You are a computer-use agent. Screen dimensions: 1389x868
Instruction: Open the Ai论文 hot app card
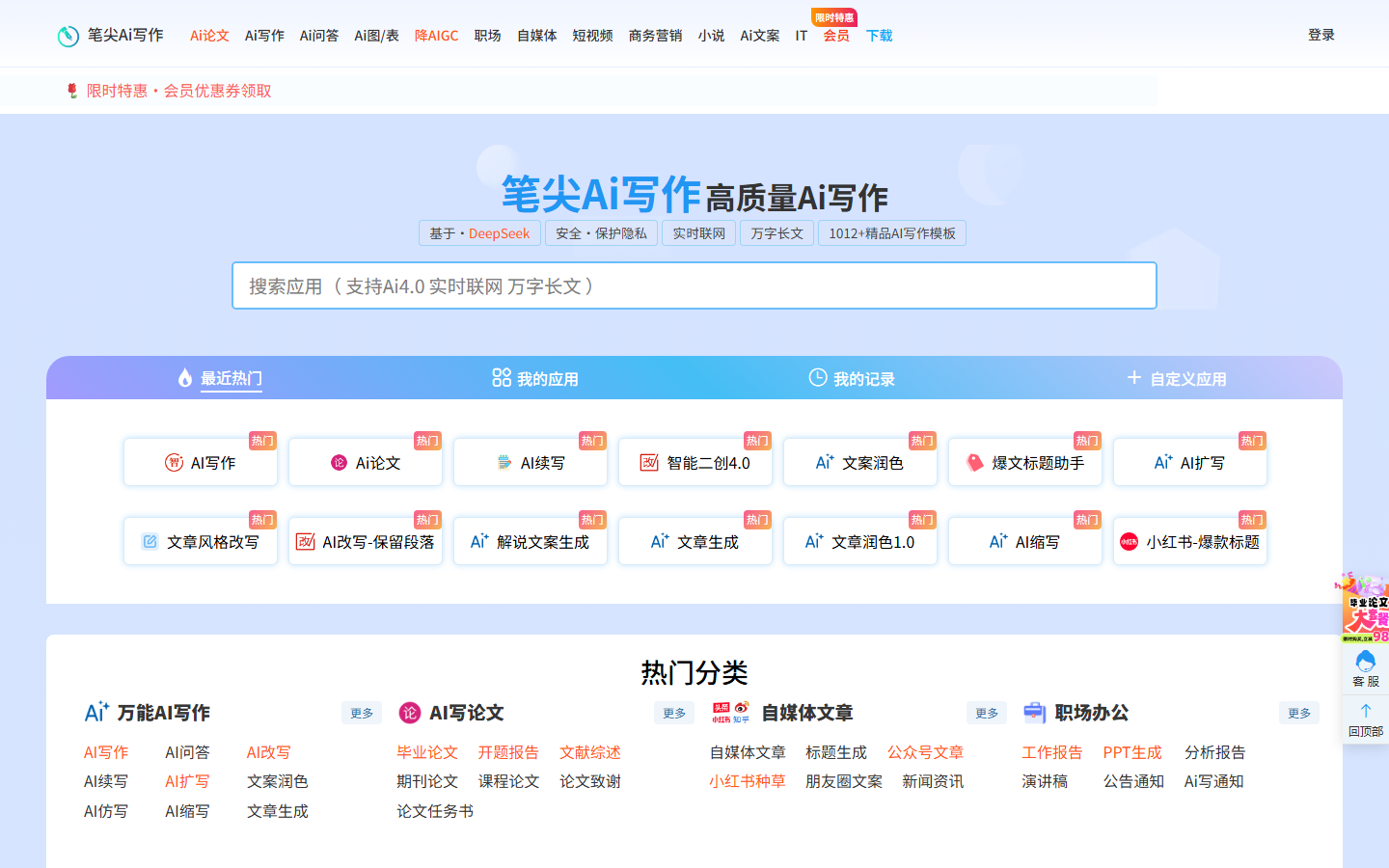(366, 462)
